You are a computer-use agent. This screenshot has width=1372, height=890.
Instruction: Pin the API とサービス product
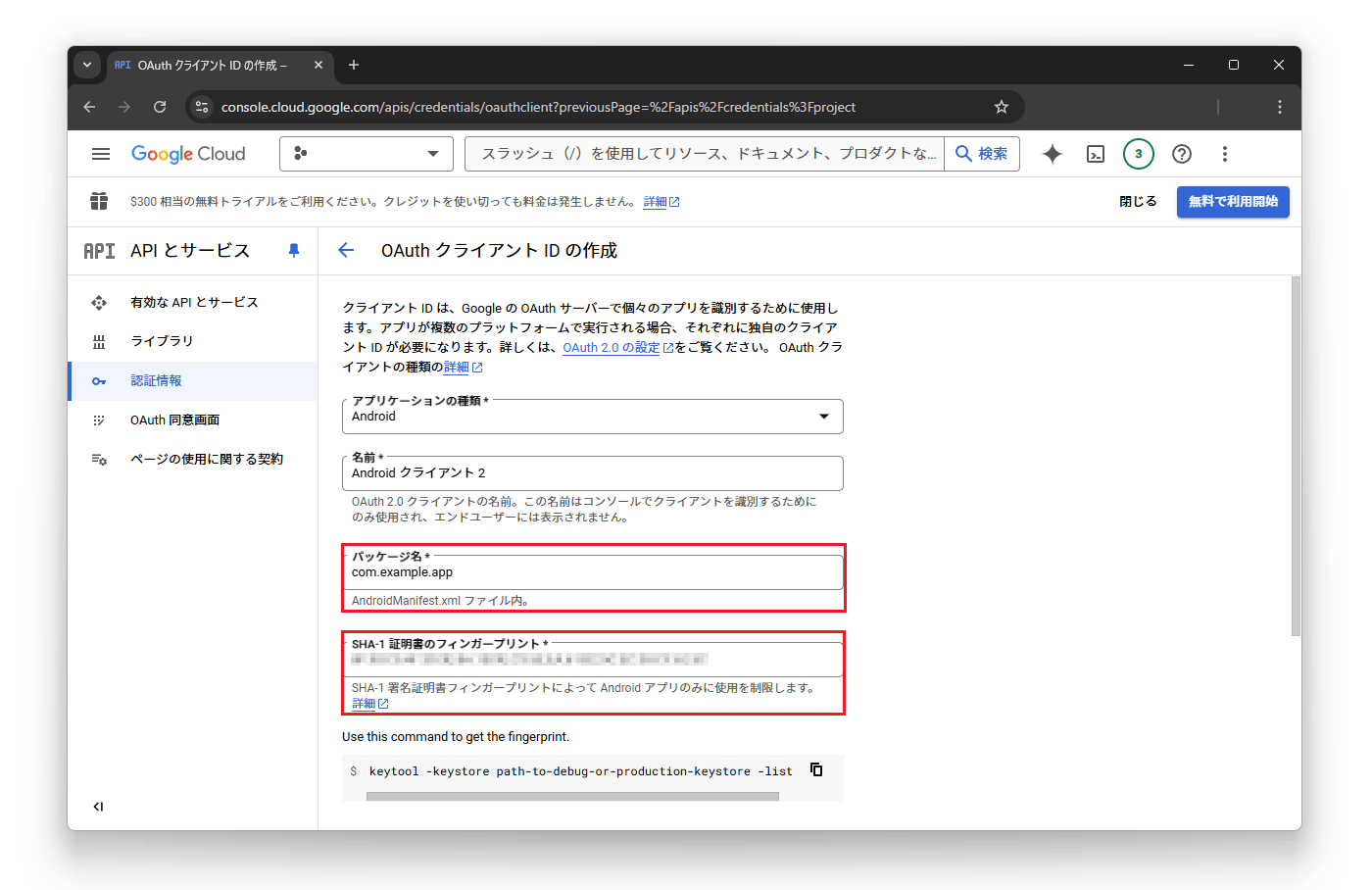point(294,251)
